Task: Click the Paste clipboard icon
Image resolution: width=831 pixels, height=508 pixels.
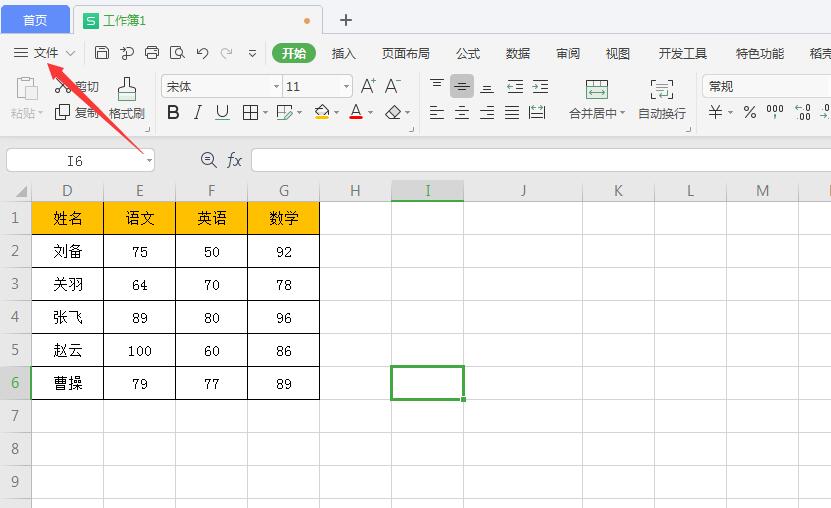Action: pos(26,88)
